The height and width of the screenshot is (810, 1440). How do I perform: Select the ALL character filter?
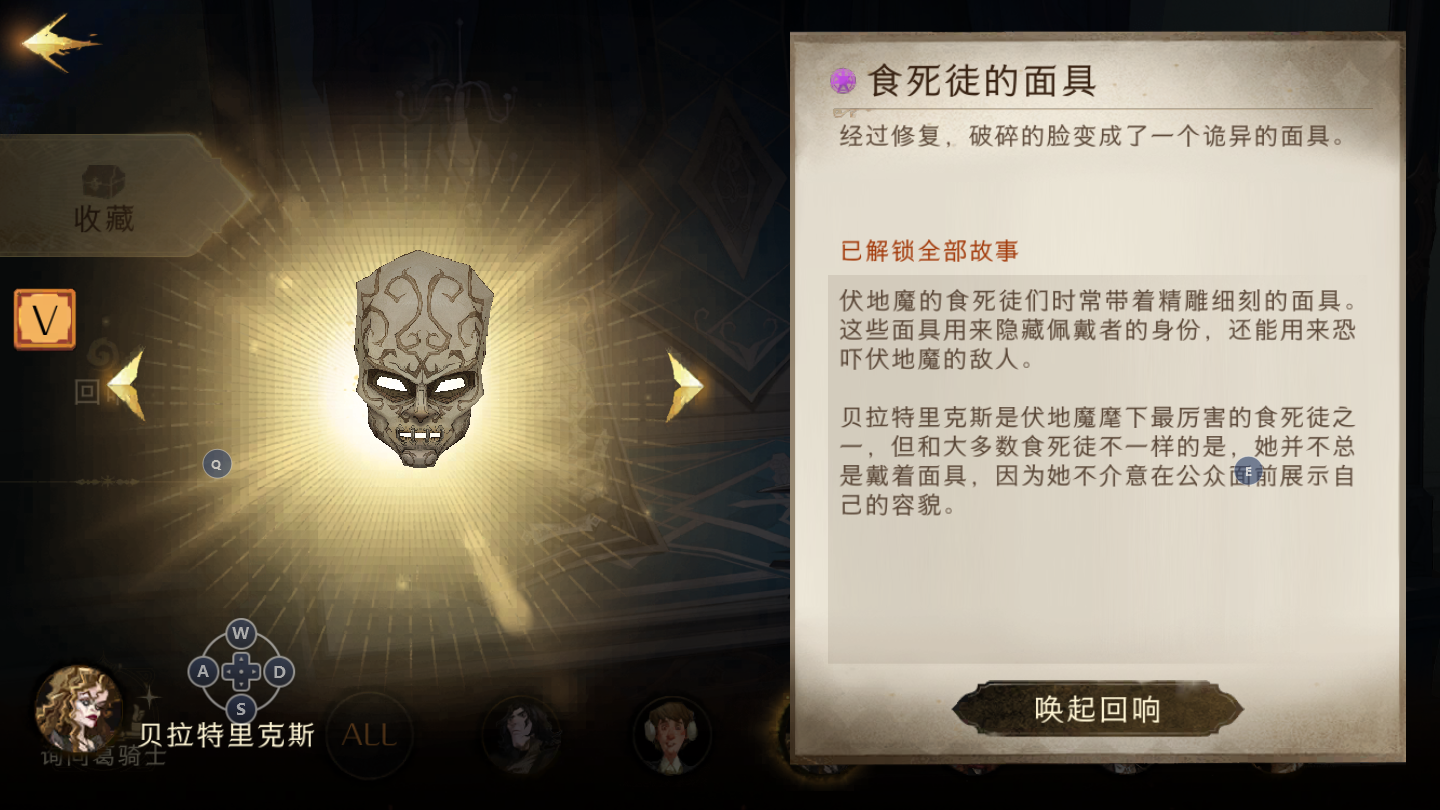pos(369,736)
